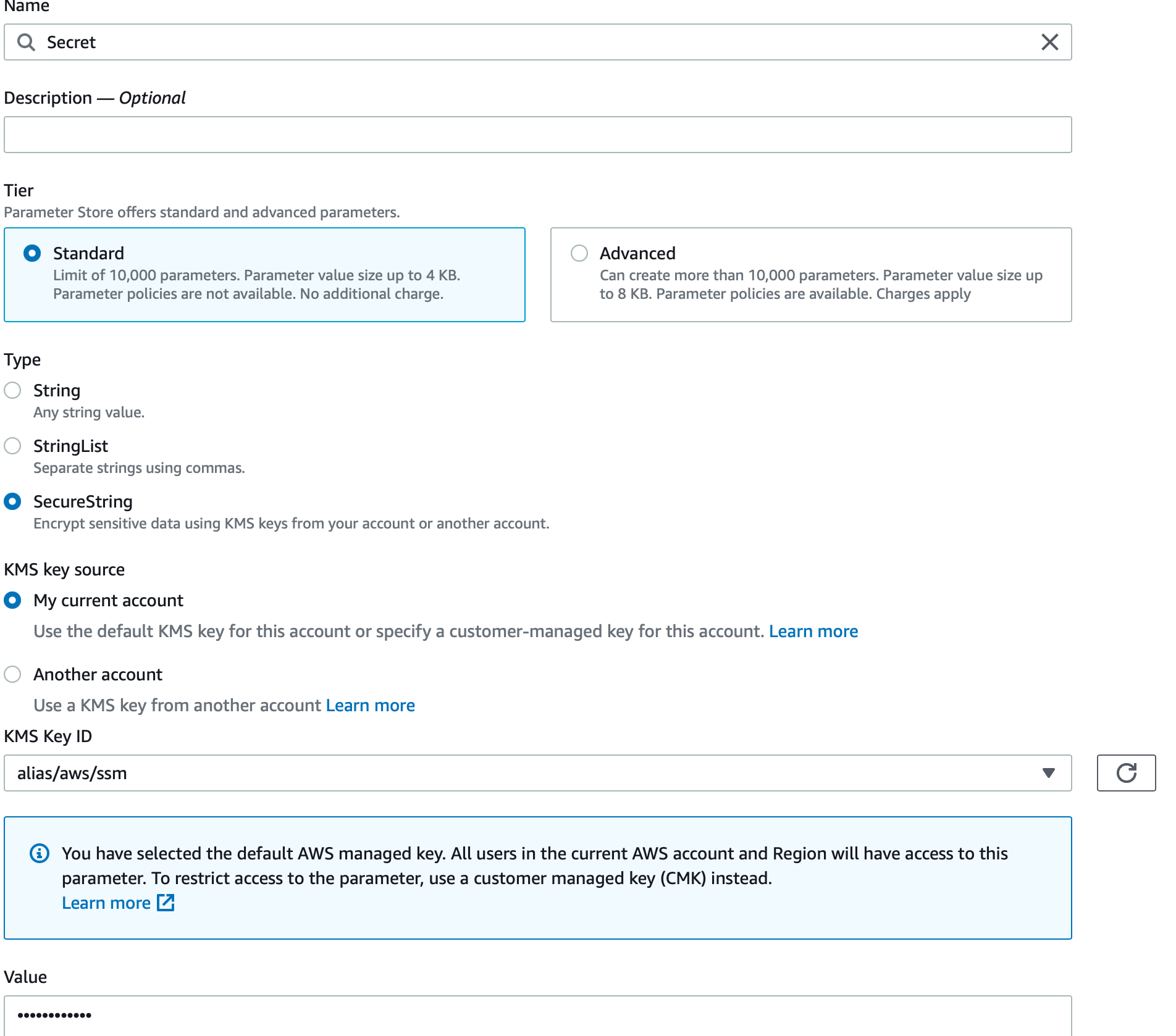Click the 'Use a KMS key from another account' text
Image resolution: width=1176 pixels, height=1036 pixels.
point(177,705)
